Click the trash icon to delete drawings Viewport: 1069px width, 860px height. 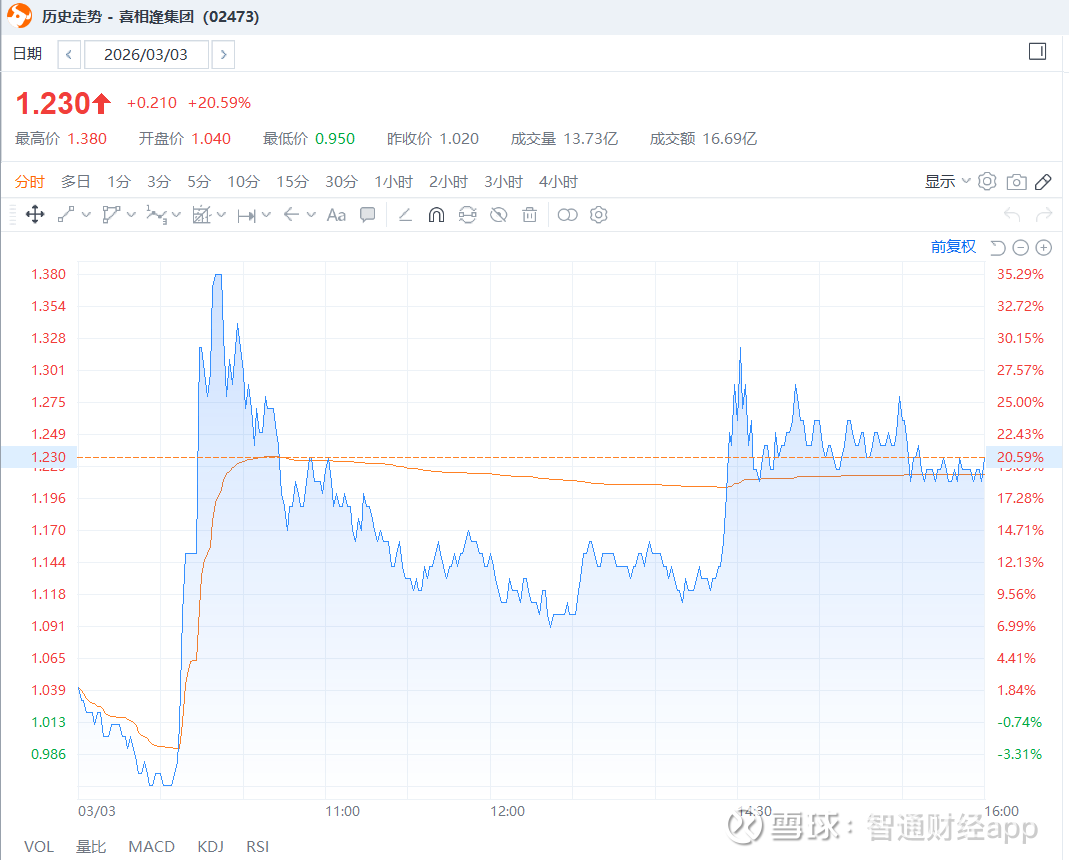pos(530,215)
